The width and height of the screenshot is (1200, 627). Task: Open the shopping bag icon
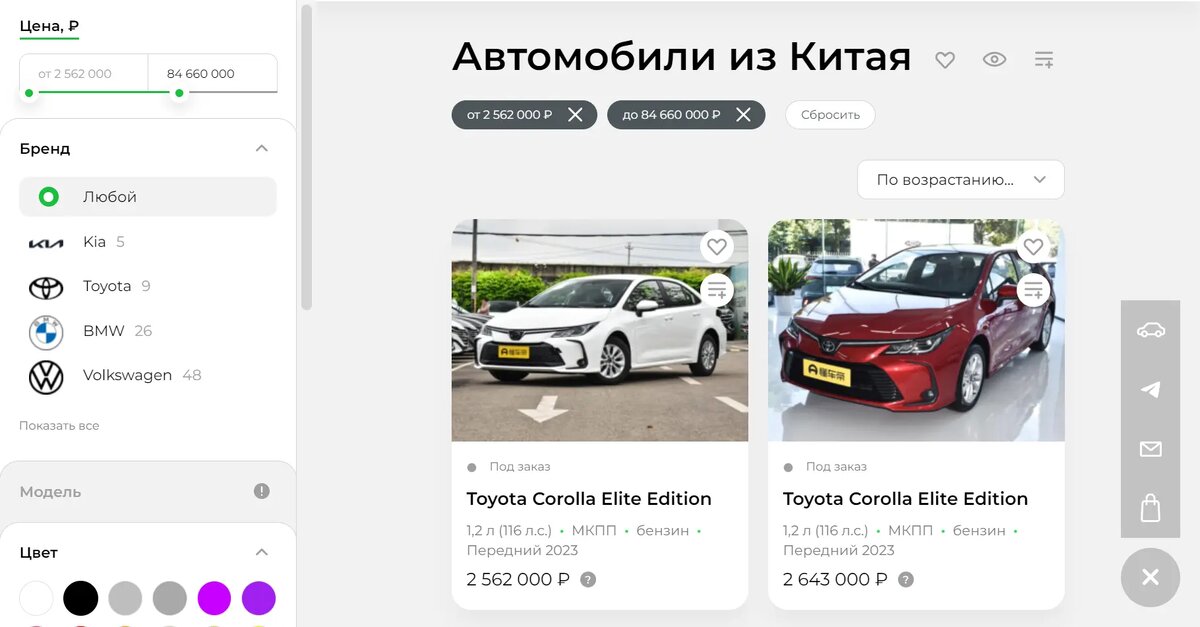tap(1151, 508)
